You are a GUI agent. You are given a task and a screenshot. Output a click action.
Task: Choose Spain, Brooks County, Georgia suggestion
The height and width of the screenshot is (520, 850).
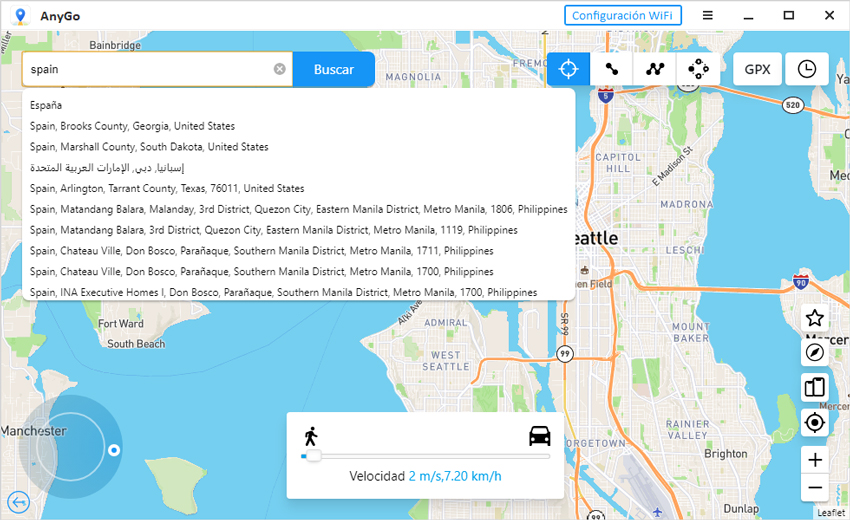coord(132,126)
